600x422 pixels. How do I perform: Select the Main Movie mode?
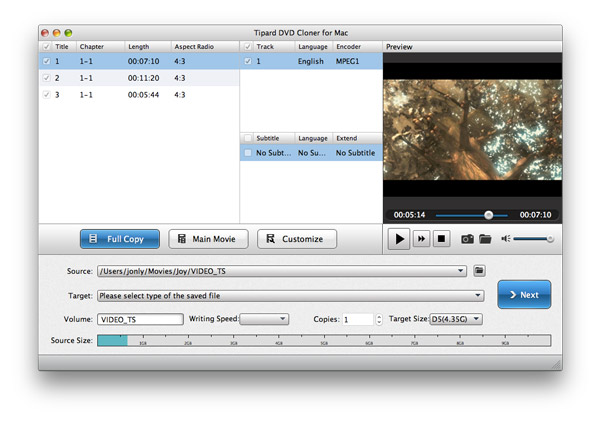[x=208, y=239]
